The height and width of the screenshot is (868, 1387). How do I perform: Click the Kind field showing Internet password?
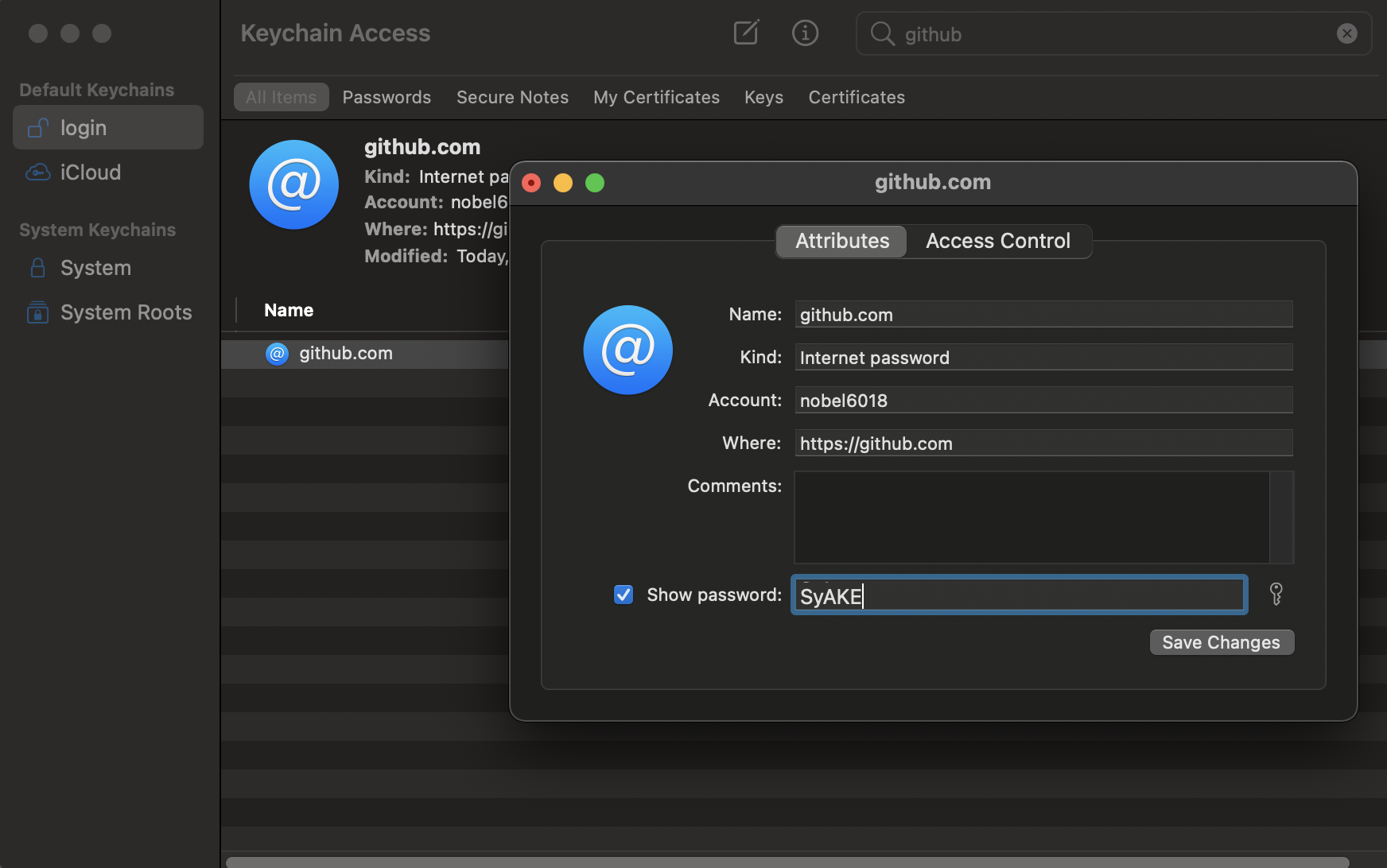(x=1043, y=357)
